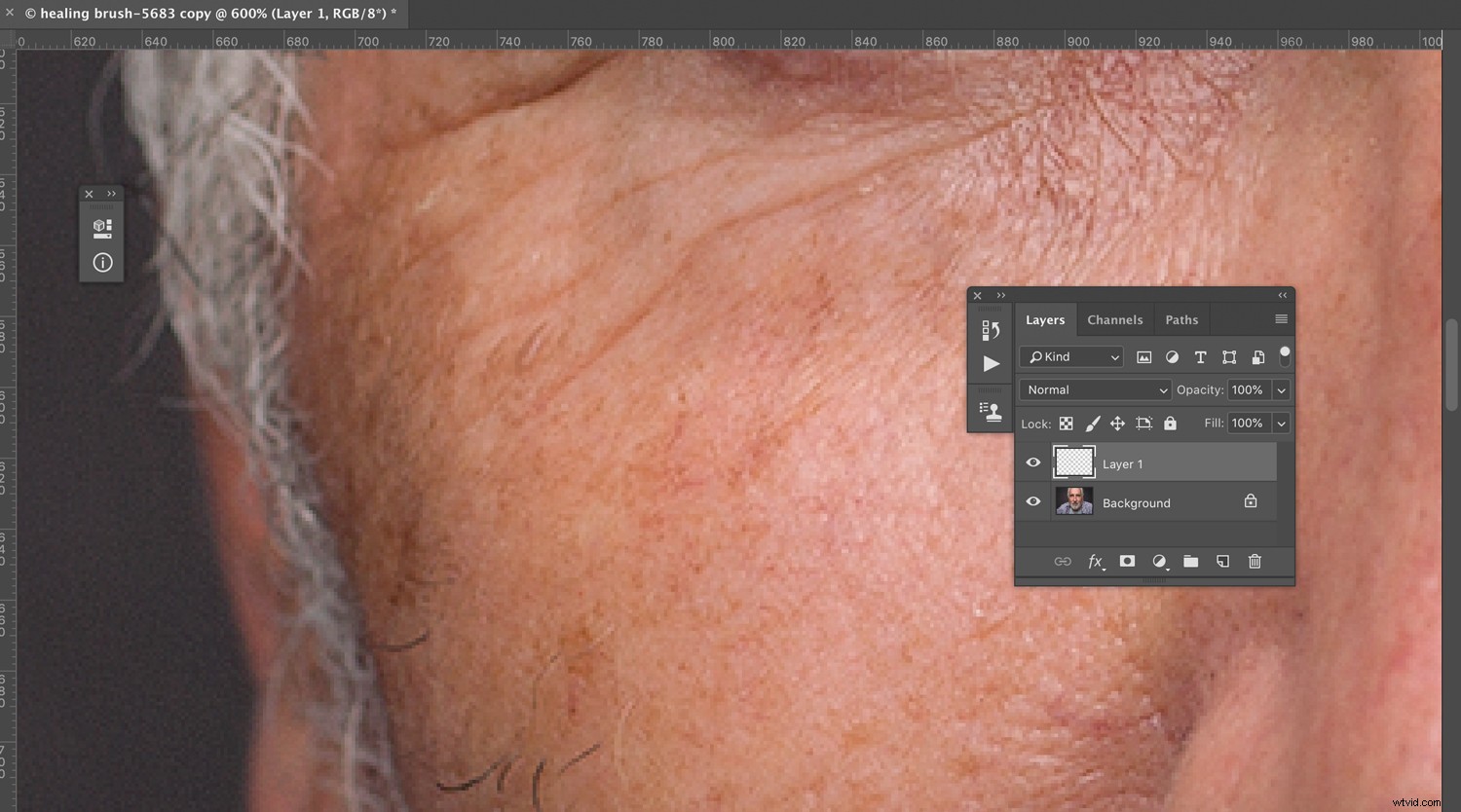
Task: Enable lock transparent pixels
Action: point(1066,423)
